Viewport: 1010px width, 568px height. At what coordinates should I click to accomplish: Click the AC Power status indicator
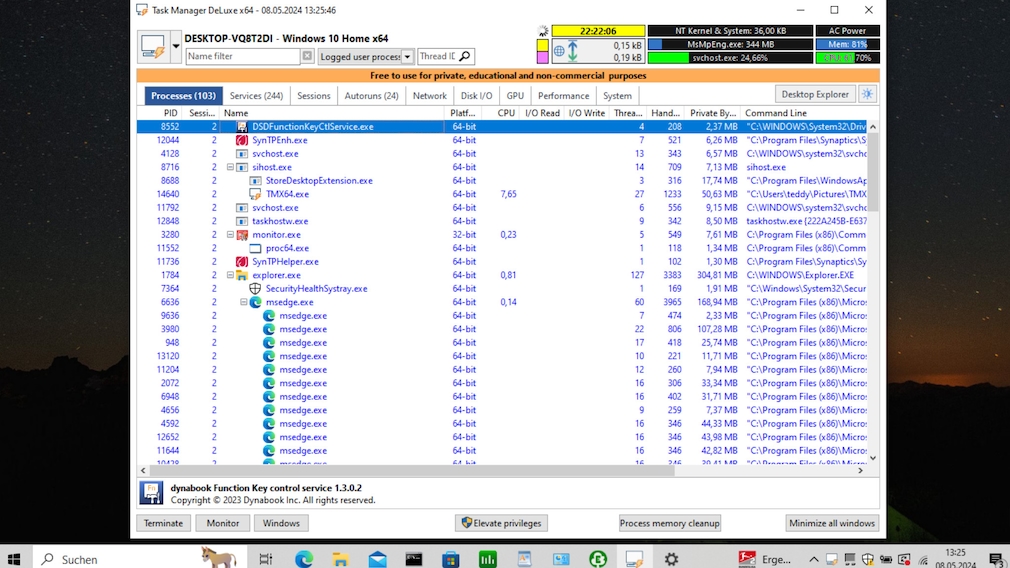pos(847,31)
